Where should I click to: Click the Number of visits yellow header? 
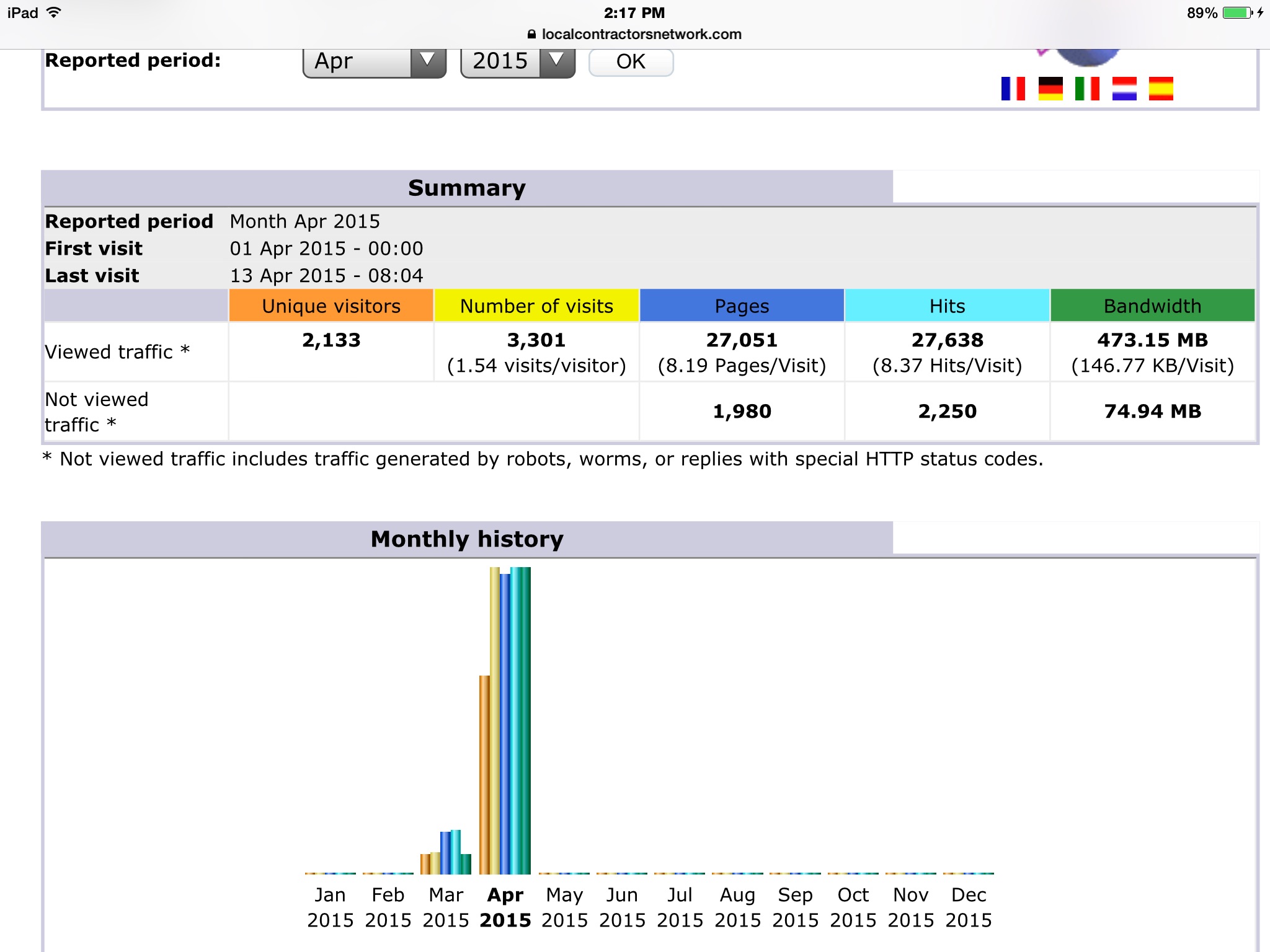pos(536,306)
